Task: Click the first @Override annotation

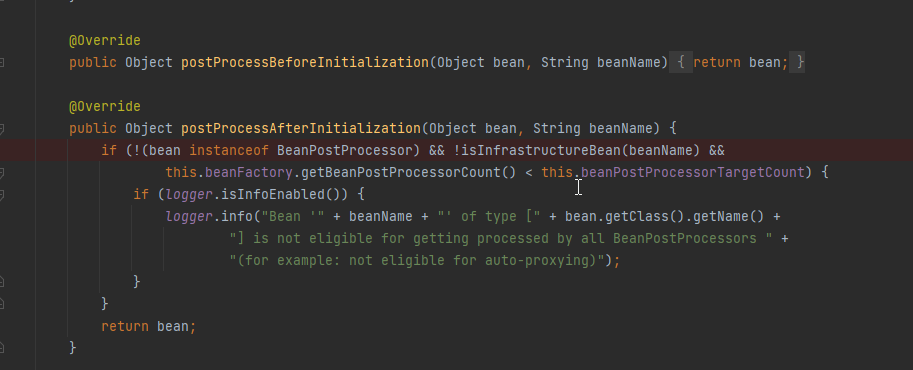Action: (x=105, y=40)
